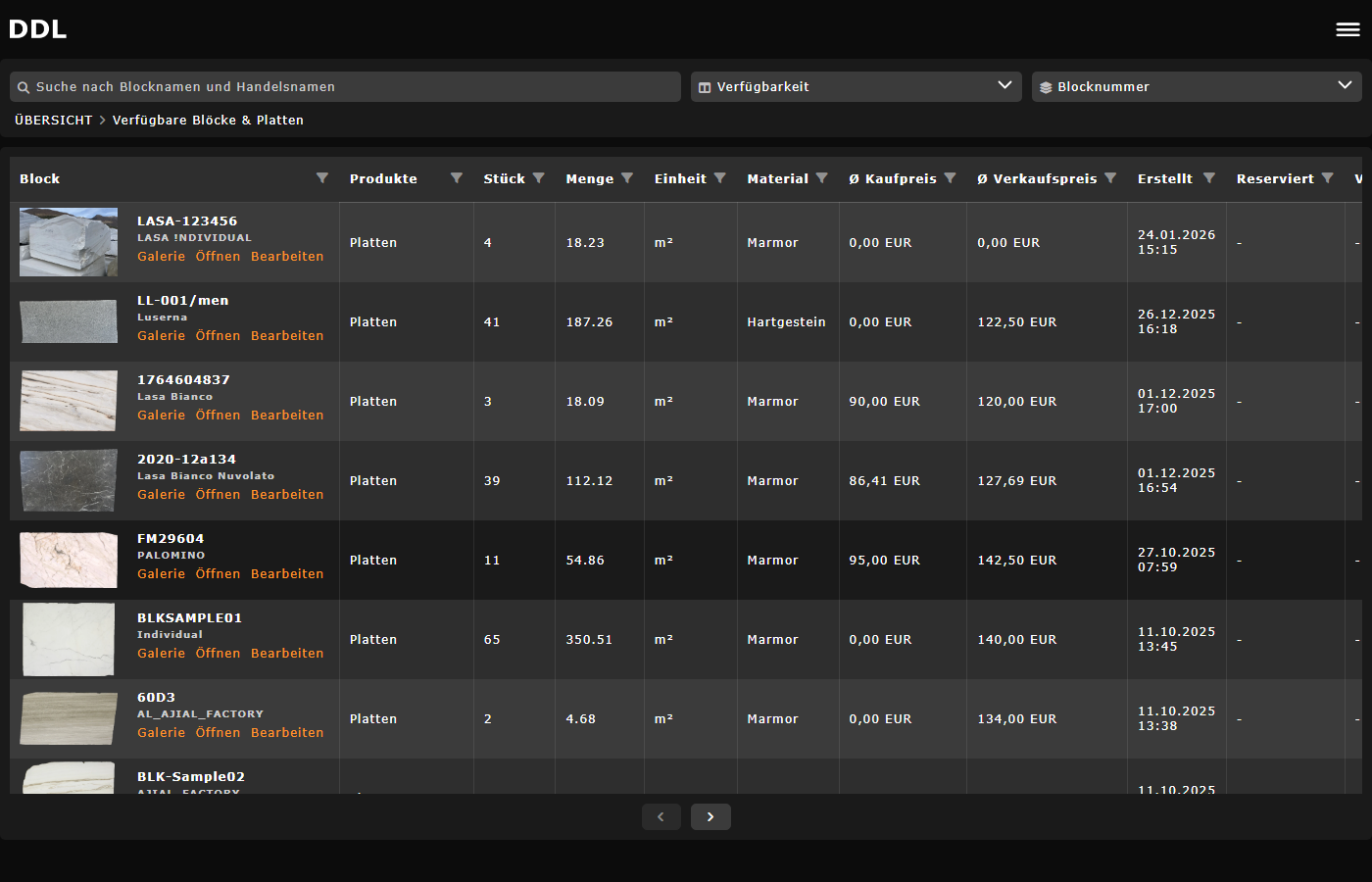
Task: Click the calendar icon beside Verfügbarkeit
Action: 704,86
